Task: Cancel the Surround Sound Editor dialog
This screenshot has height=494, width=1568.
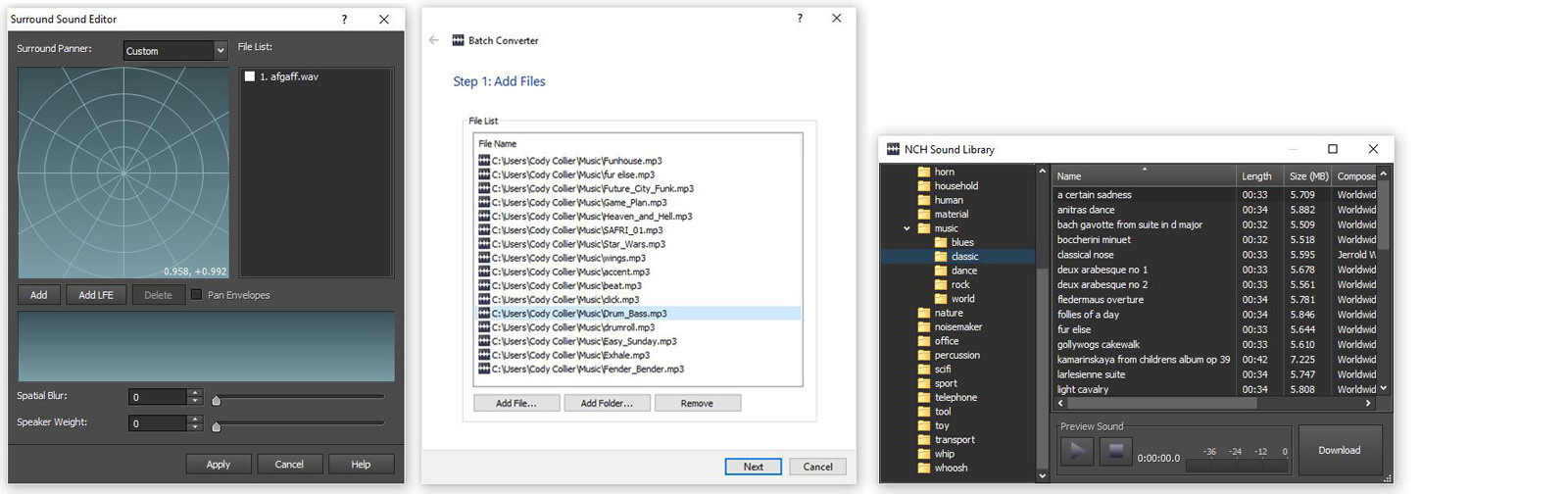Action: (289, 465)
